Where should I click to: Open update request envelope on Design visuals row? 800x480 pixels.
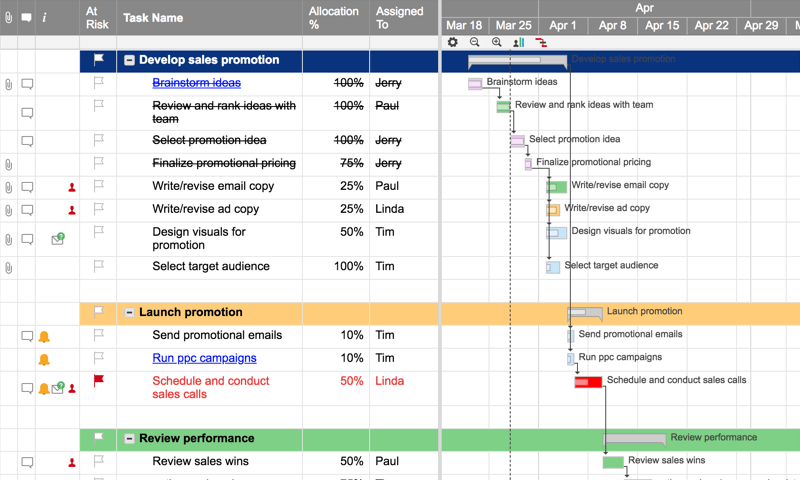[57, 239]
